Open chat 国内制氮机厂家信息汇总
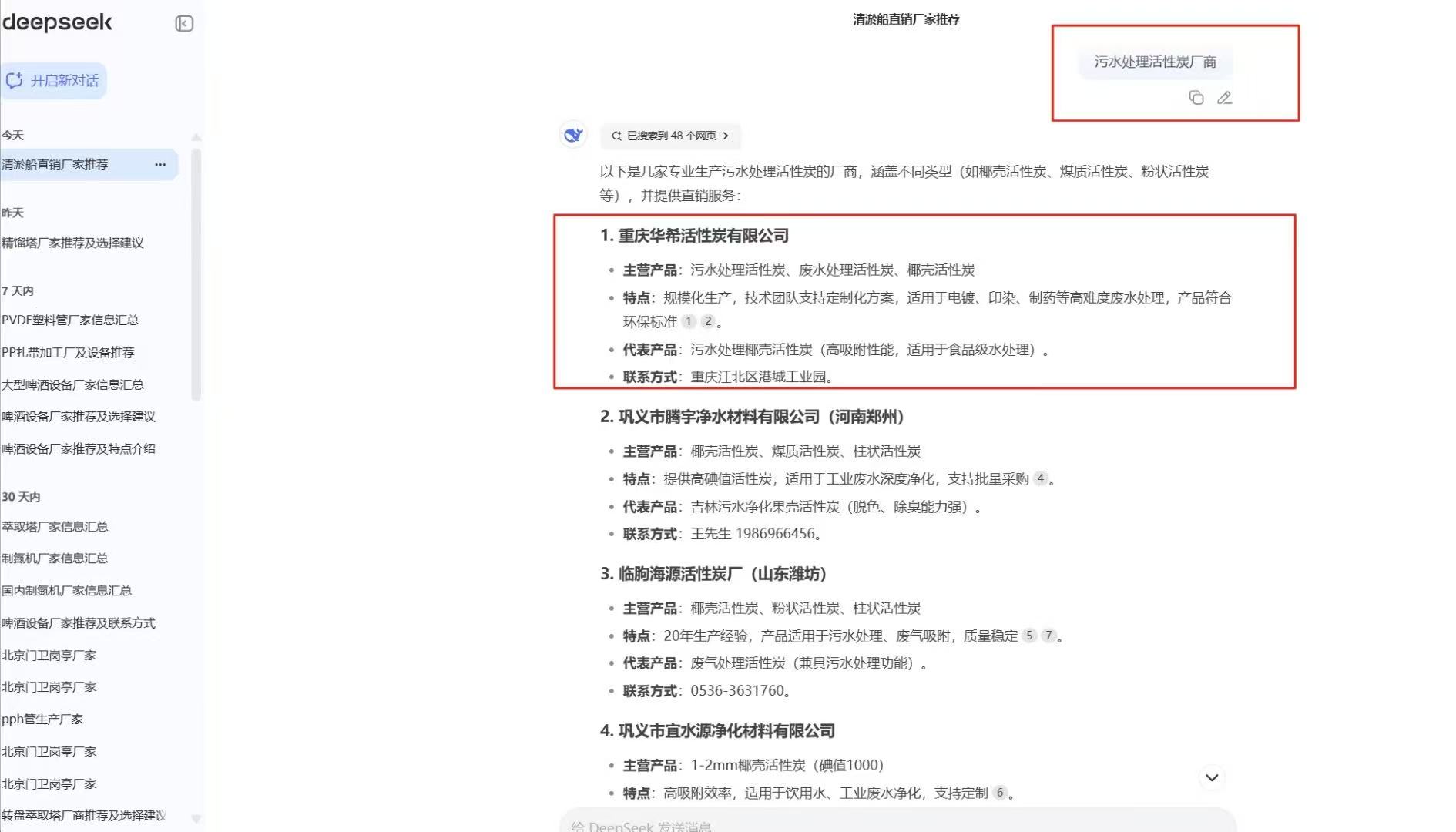 [x=67, y=591]
